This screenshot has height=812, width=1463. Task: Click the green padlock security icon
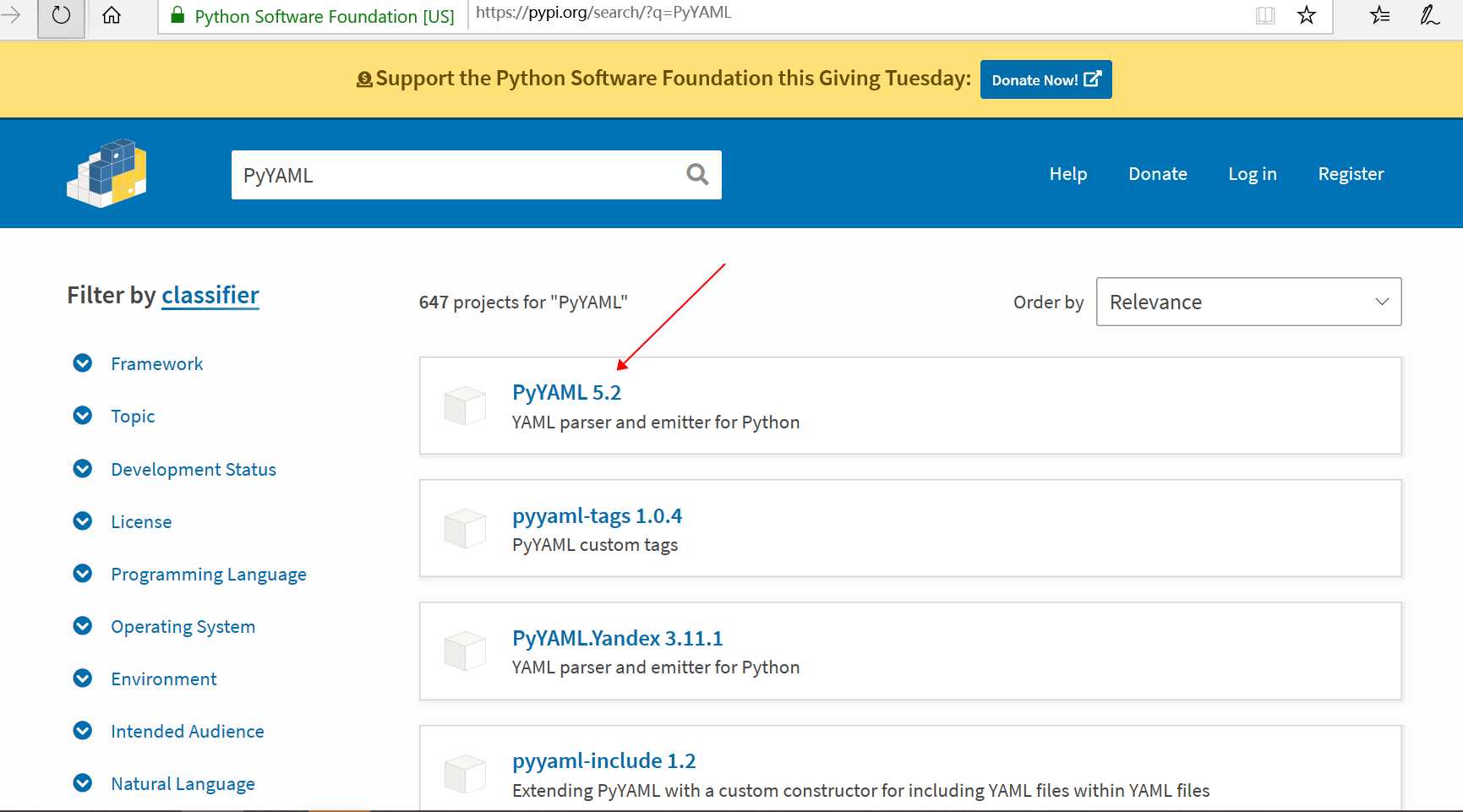point(177,15)
